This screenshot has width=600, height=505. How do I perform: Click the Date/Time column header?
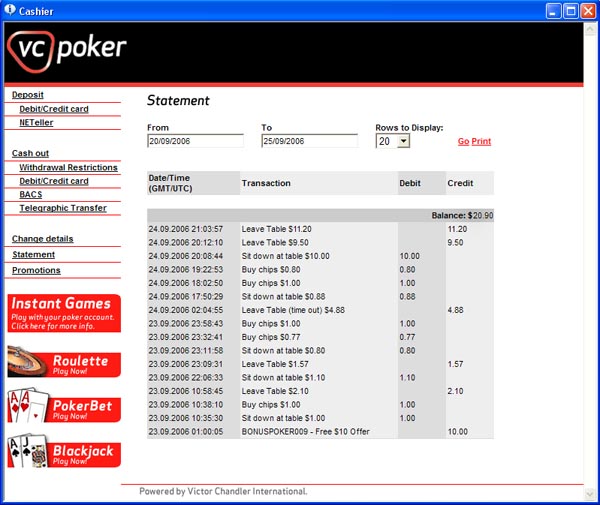pos(193,183)
